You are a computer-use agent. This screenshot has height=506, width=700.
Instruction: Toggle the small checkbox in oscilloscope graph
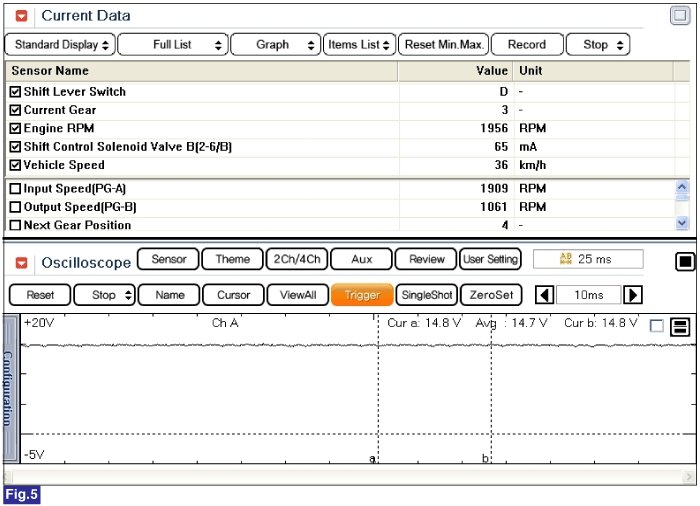click(x=656, y=326)
